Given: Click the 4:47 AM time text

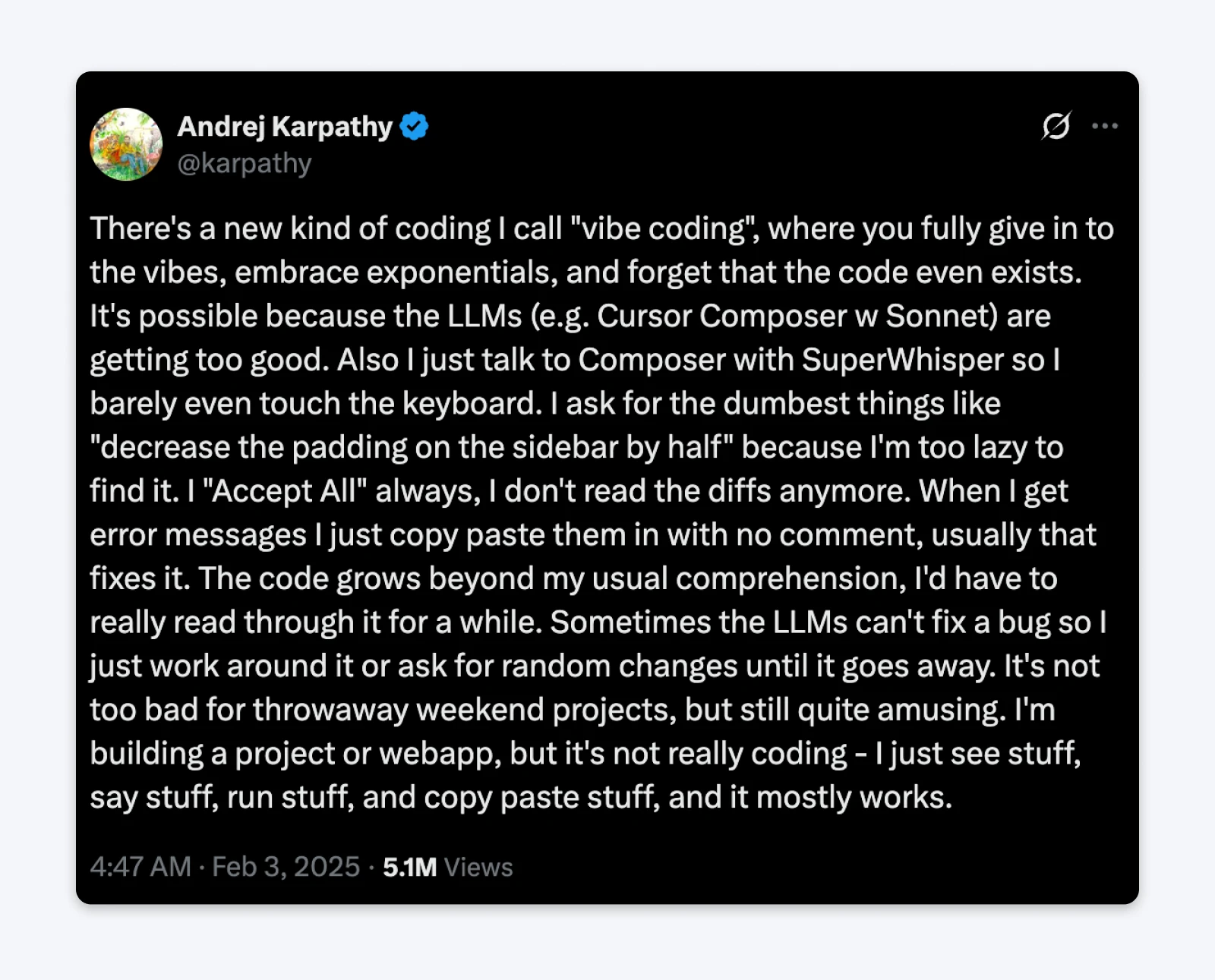Looking at the screenshot, I should pos(140,866).
